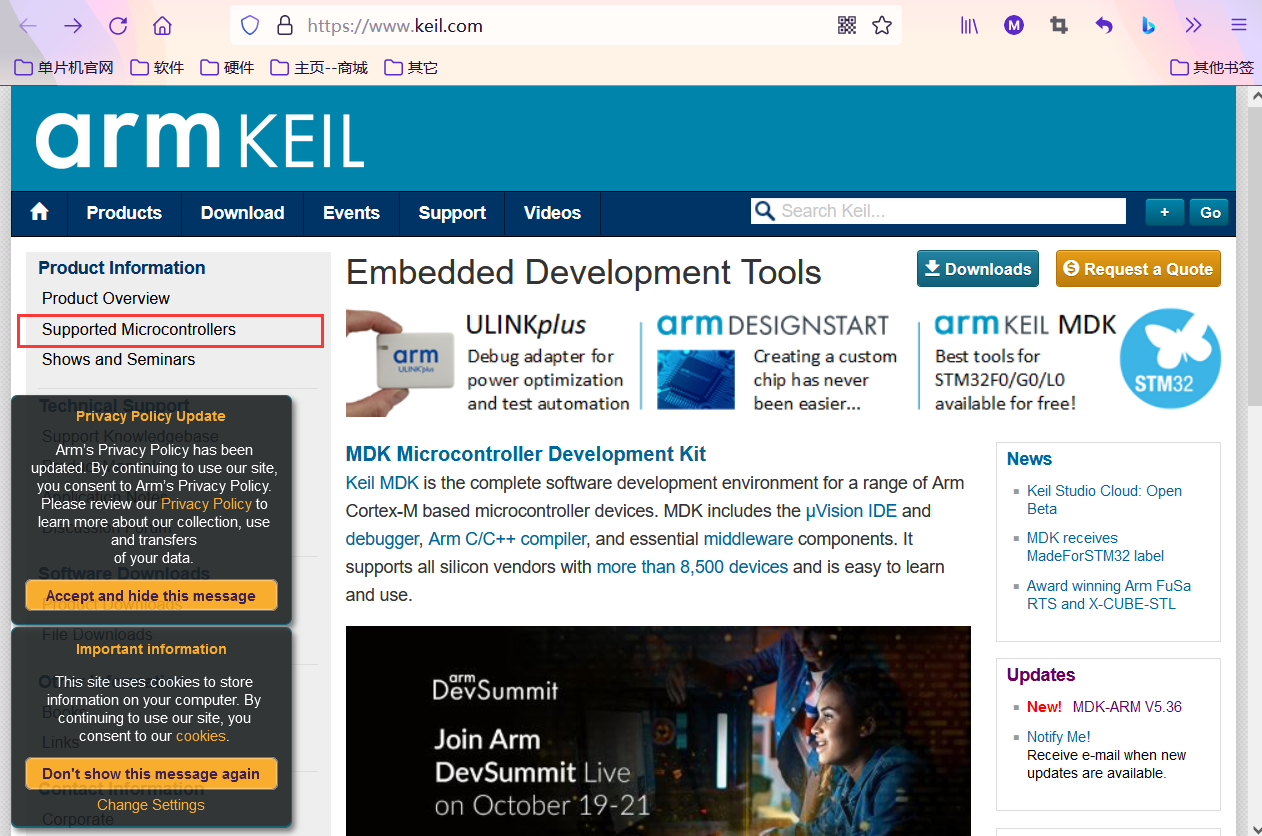Reload the page with the refresh icon
1262x836 pixels.
coord(118,25)
